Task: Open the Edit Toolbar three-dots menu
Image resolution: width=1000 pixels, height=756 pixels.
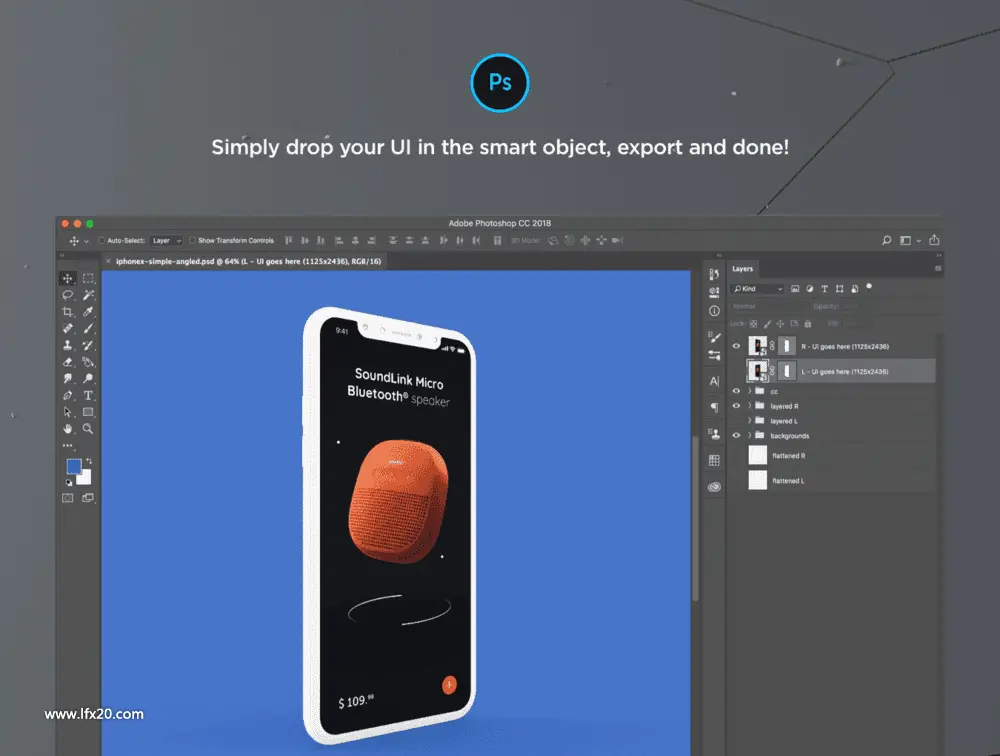Action: tap(68, 445)
